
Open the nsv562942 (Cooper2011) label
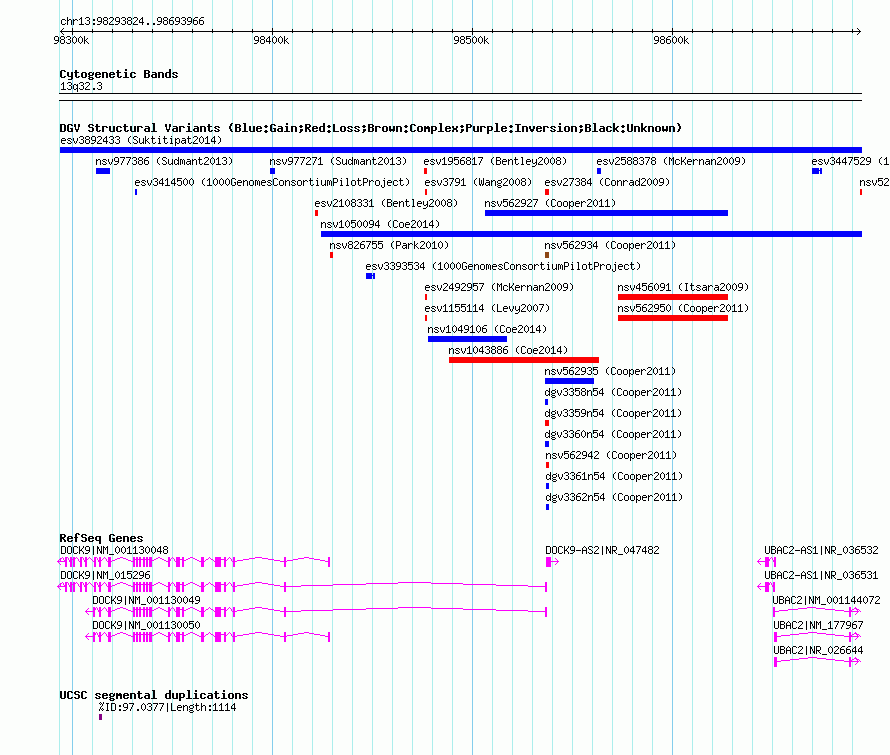[x=611, y=455]
